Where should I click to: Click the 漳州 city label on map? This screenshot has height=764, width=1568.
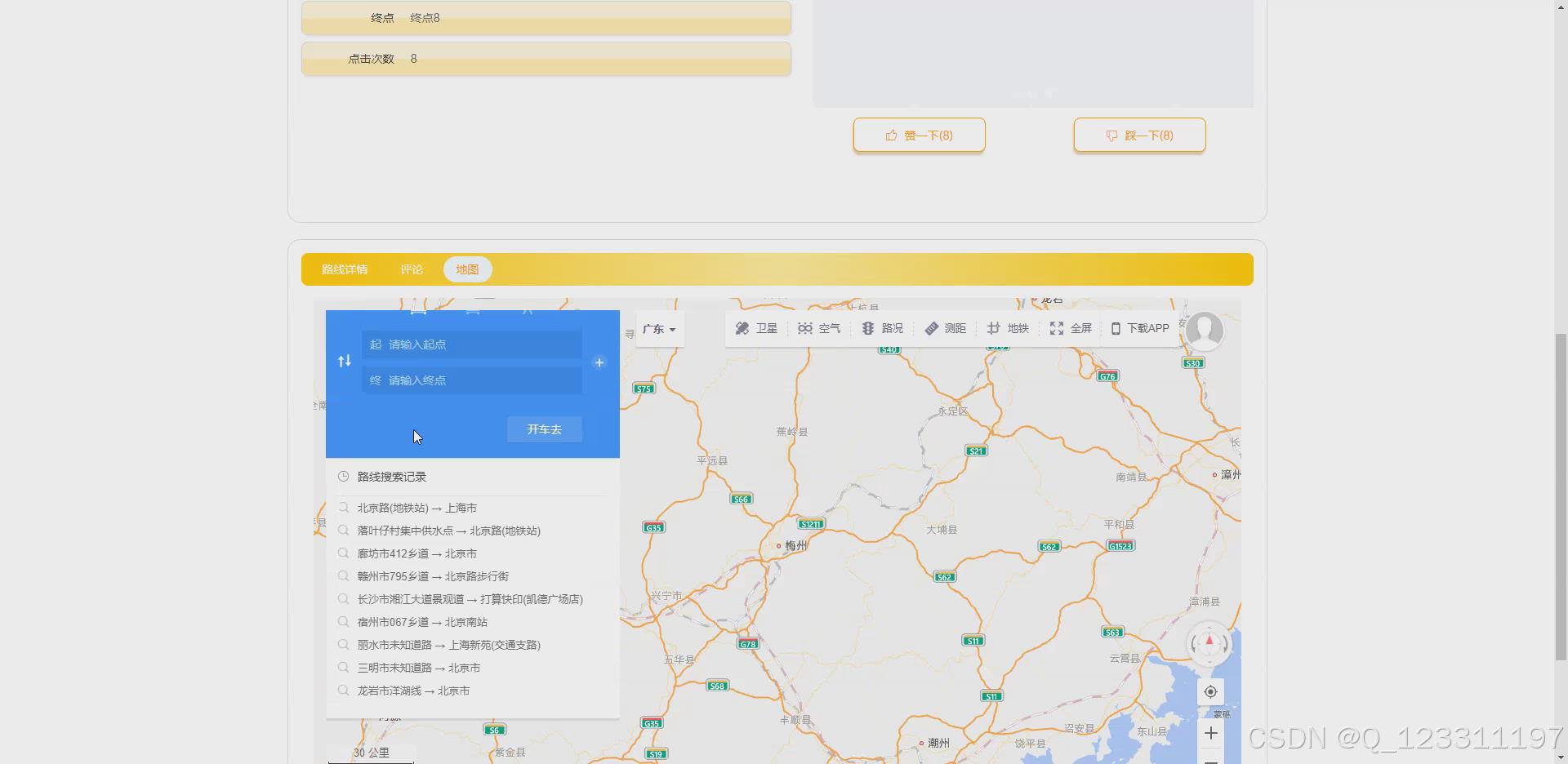pos(1230,474)
